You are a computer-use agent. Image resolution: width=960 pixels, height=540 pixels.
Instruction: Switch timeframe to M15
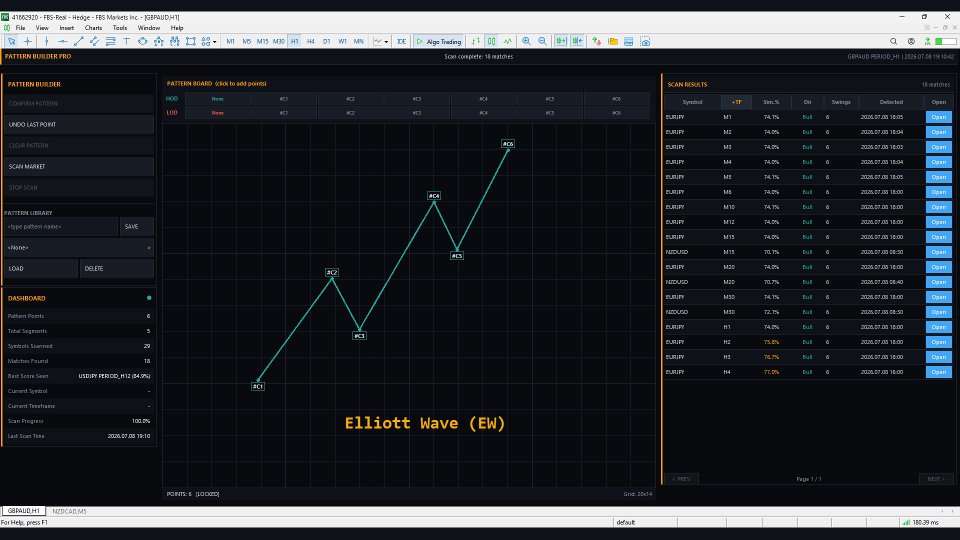click(x=263, y=42)
